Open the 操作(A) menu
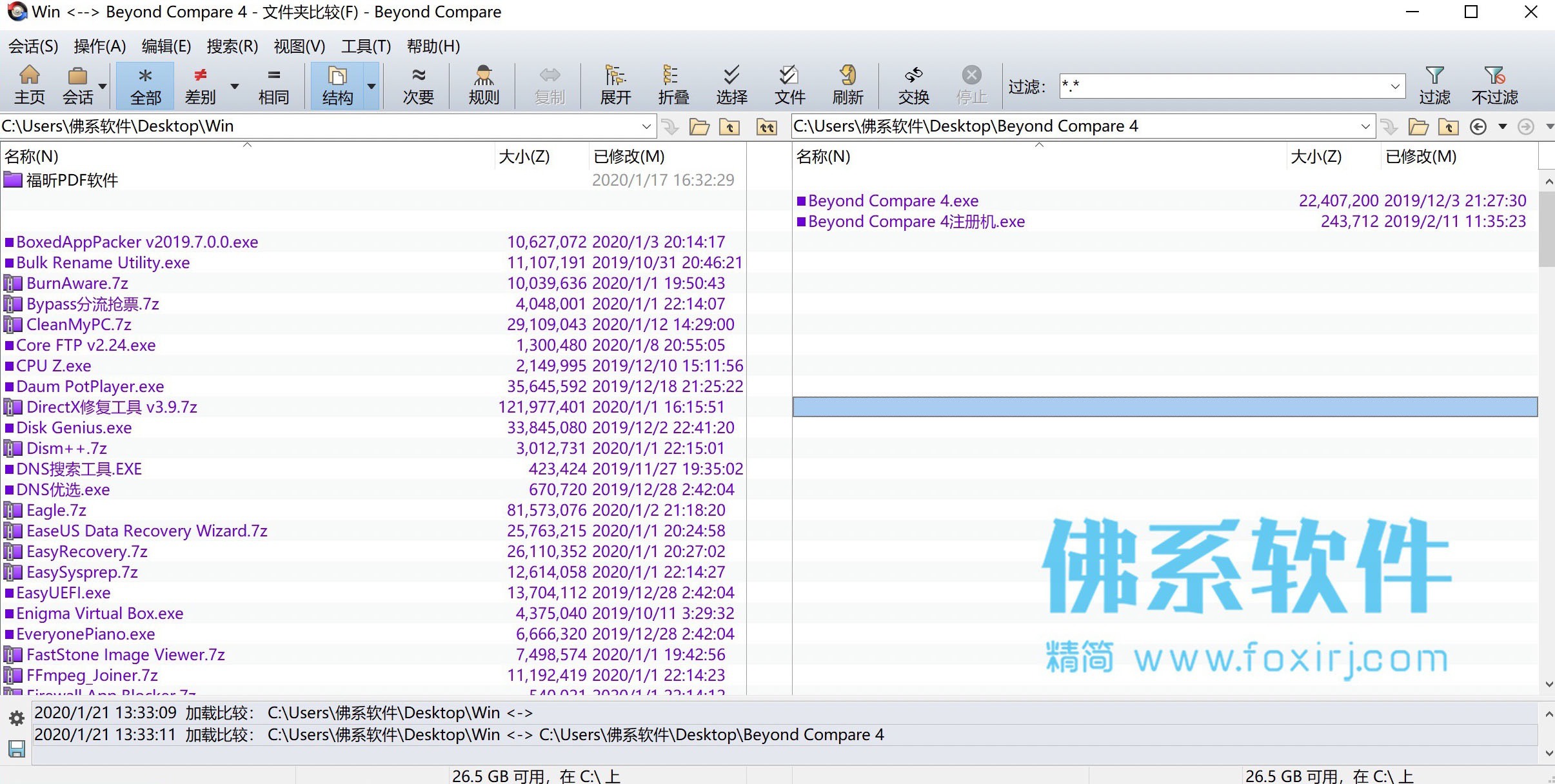The width and height of the screenshot is (1555, 784). point(100,46)
